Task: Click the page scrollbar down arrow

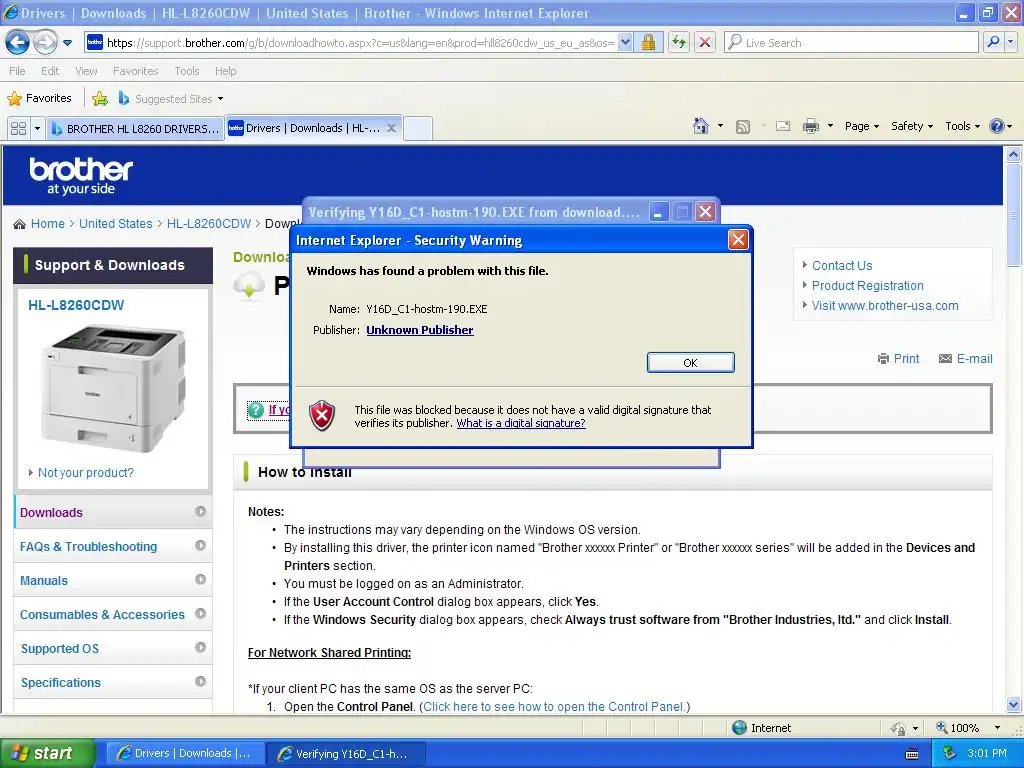Action: coord(1013,704)
